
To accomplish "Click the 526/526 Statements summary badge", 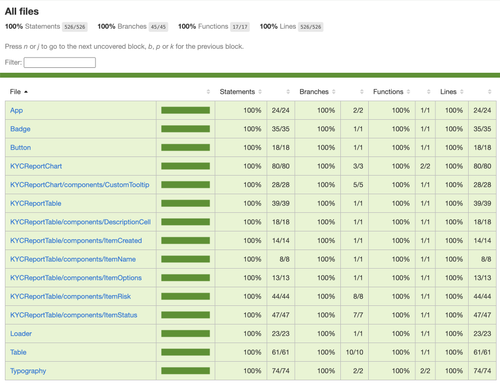I will point(75,27).
